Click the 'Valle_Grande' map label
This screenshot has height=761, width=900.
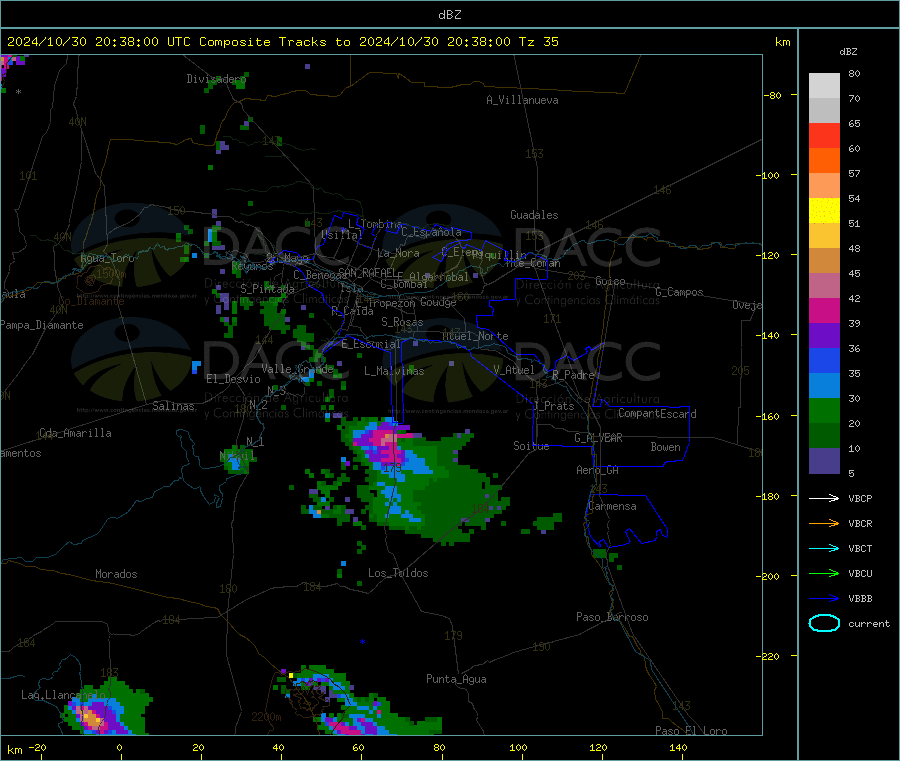[x=297, y=369]
